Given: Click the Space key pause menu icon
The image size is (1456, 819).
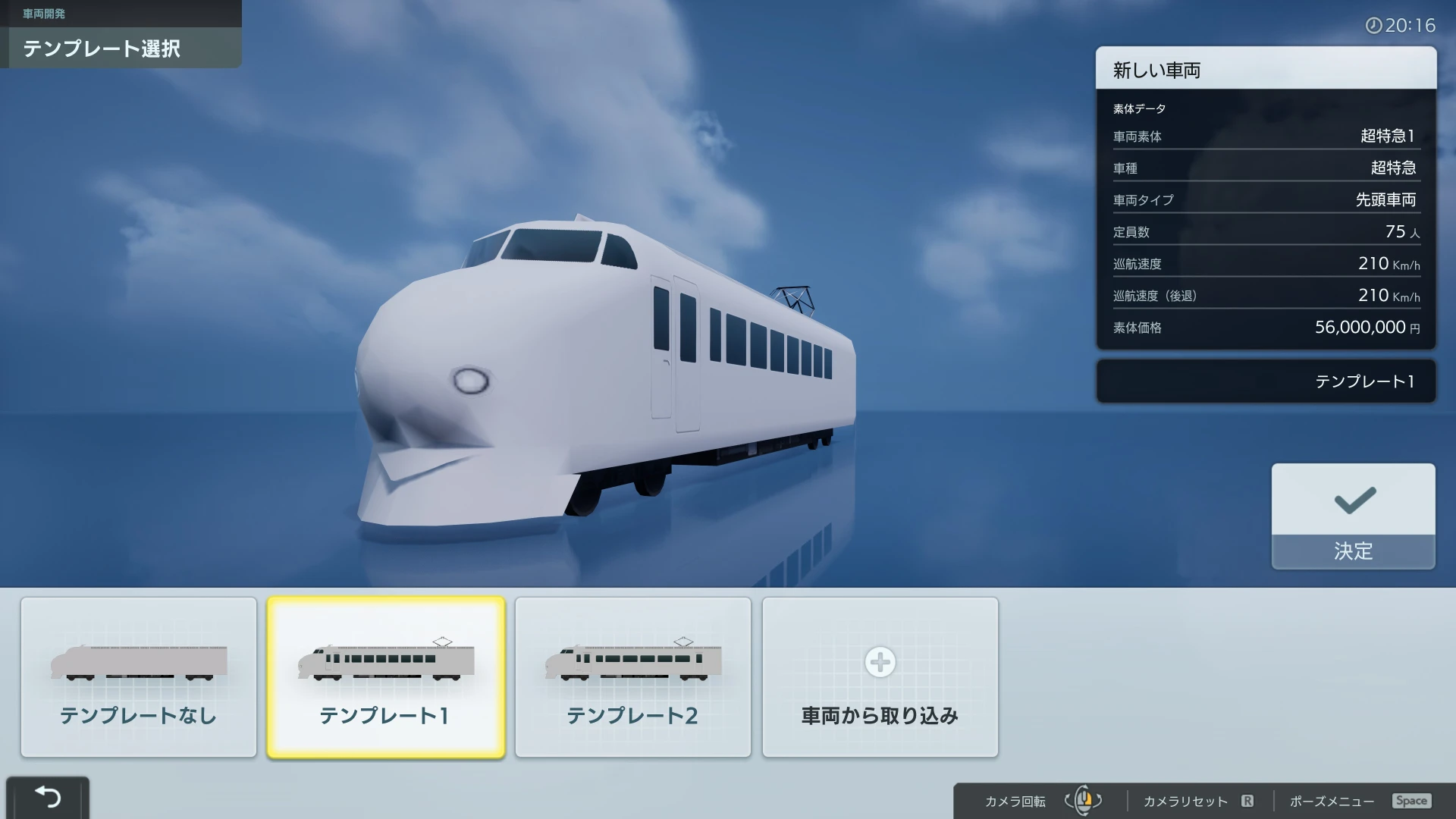Looking at the screenshot, I should [1411, 801].
